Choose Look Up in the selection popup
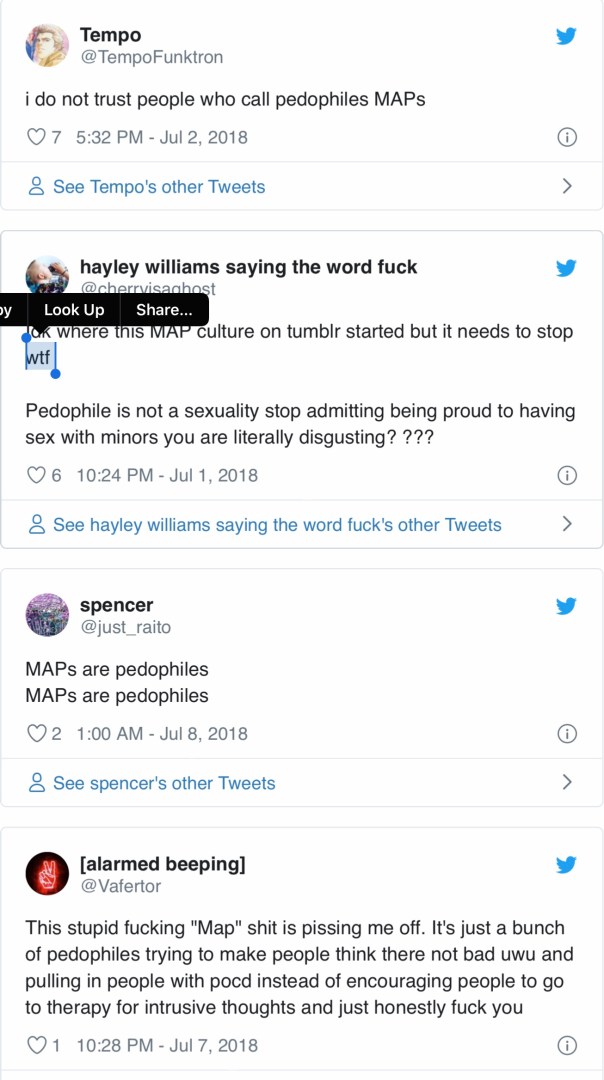The width and height of the screenshot is (604, 1080). click(x=74, y=310)
